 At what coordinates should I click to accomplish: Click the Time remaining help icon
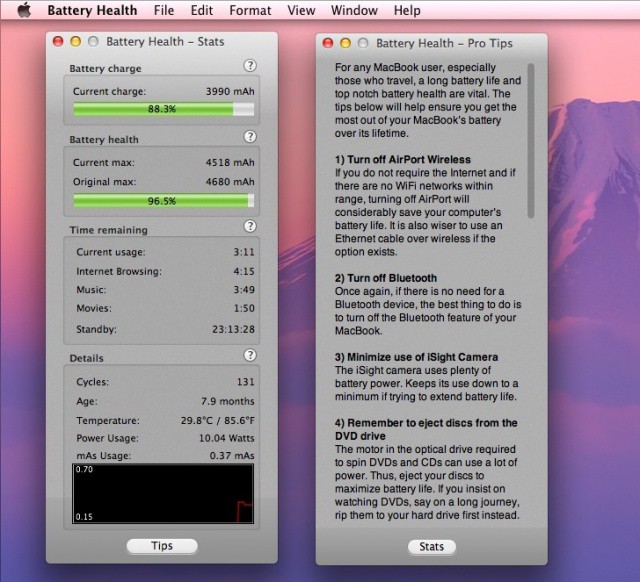pyautogui.click(x=250, y=226)
